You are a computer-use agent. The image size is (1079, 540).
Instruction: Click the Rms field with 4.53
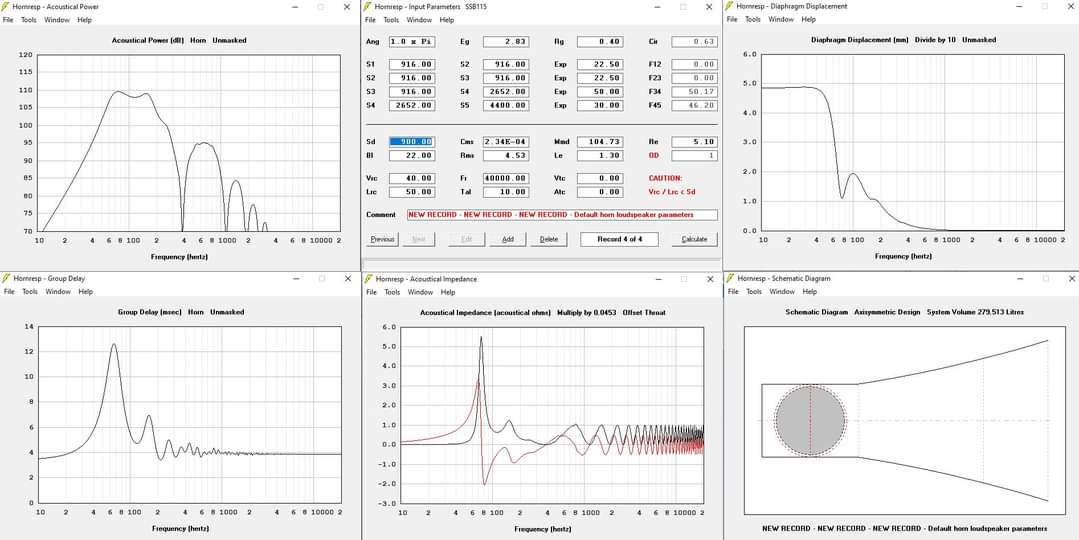(x=506, y=155)
